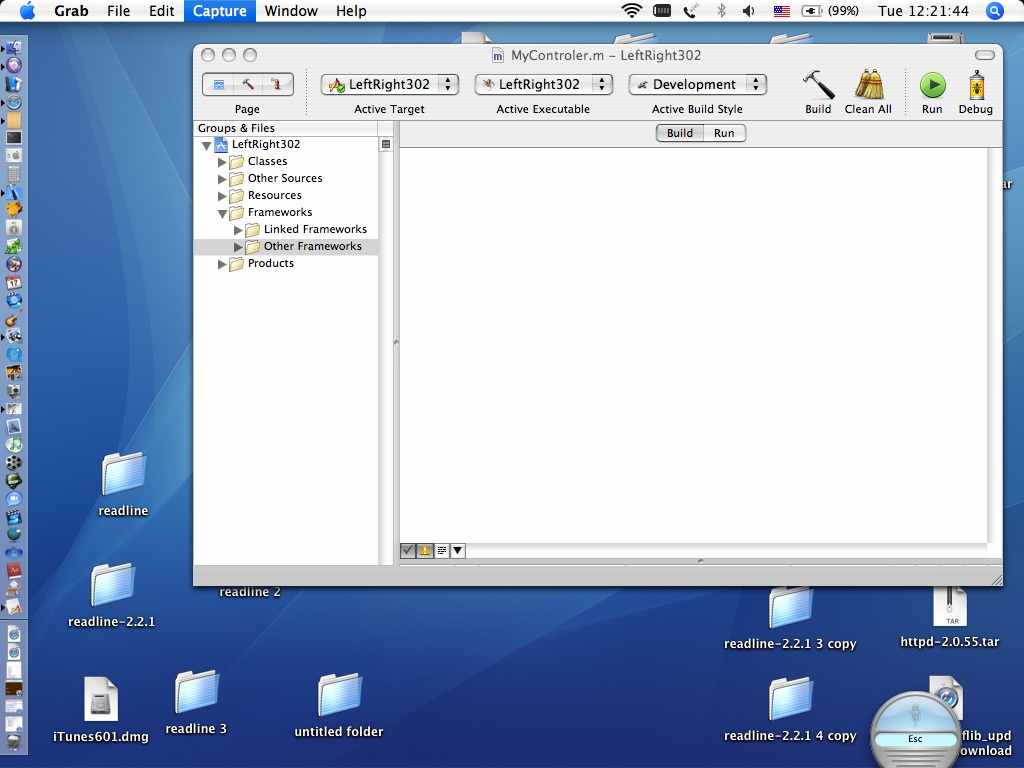The width and height of the screenshot is (1024, 768).
Task: Click the LeftRight302 project icon in tree
Action: [x=221, y=144]
